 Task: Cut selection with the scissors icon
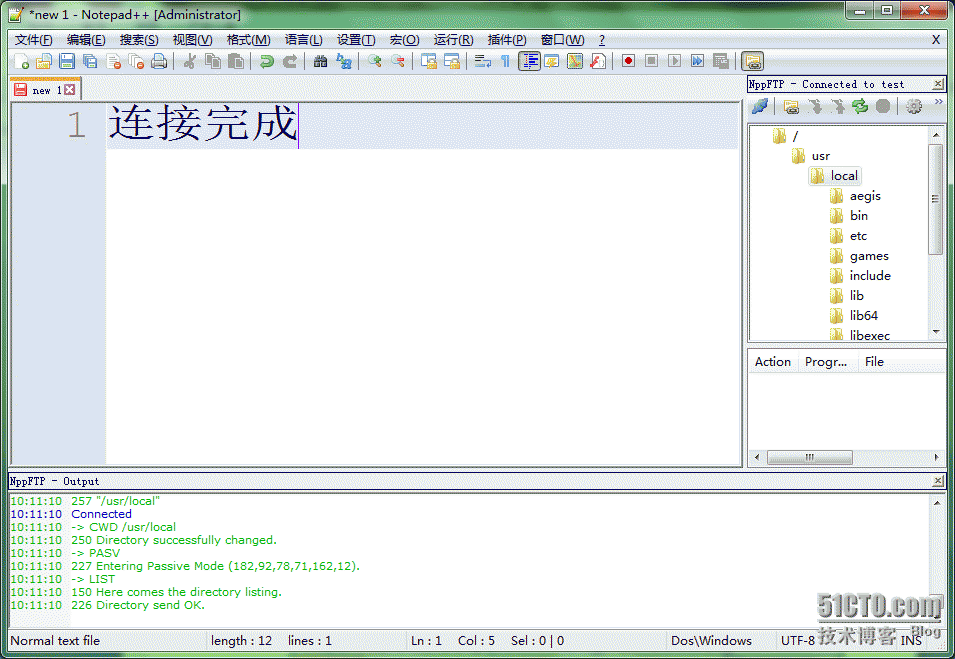190,61
